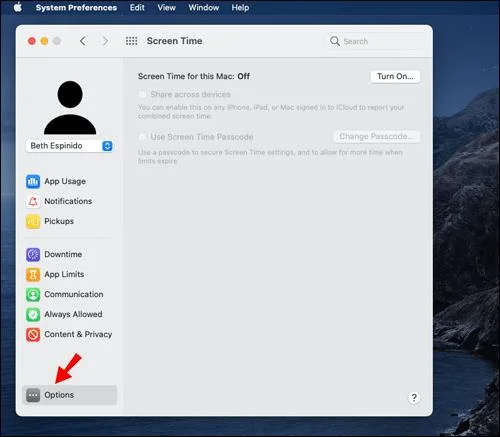This screenshot has width=500, height=437.
Task: Open the Edit menu
Action: [137, 8]
